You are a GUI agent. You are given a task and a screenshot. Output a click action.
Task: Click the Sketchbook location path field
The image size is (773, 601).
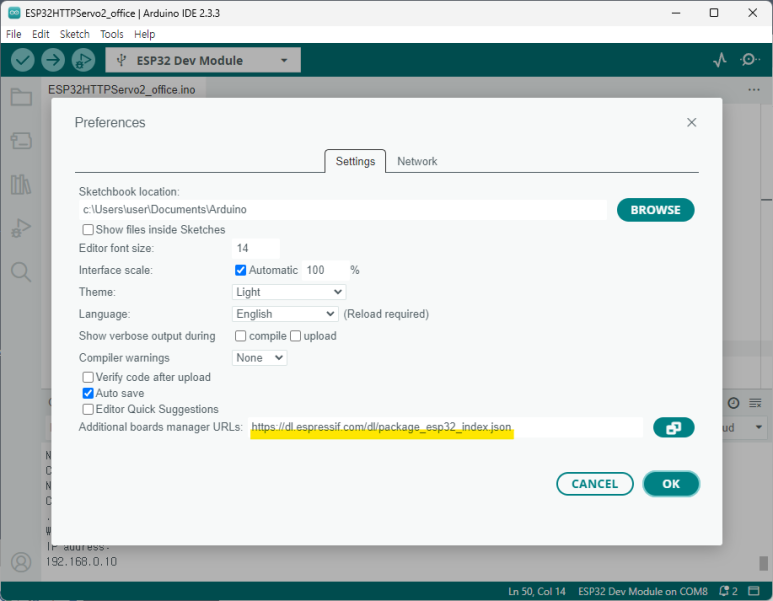tap(343, 210)
